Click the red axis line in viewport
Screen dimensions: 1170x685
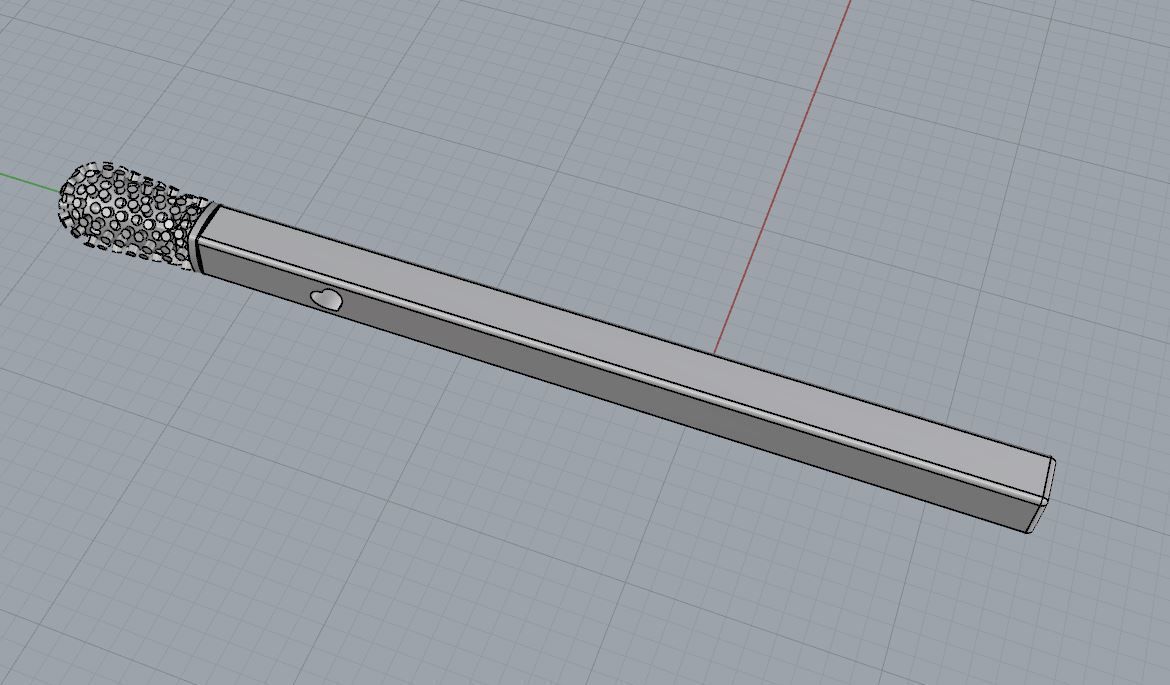(782, 178)
